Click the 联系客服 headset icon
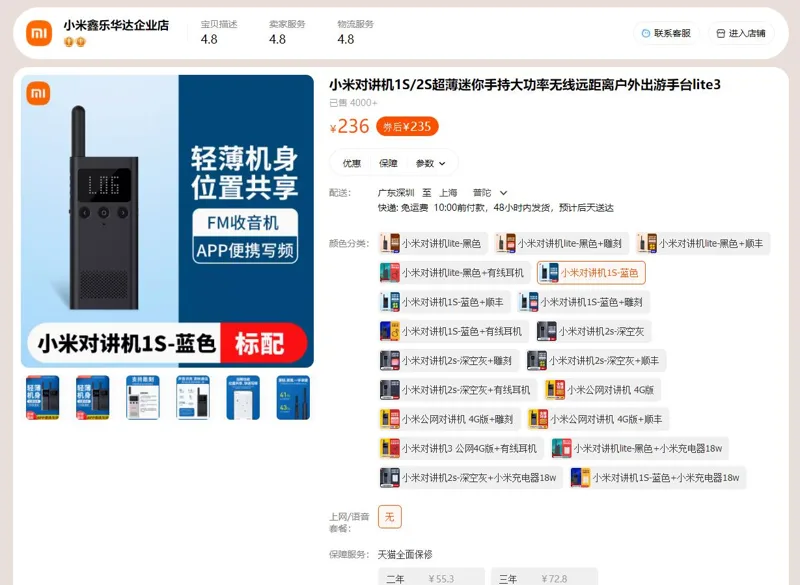This screenshot has width=800, height=585. click(645, 33)
